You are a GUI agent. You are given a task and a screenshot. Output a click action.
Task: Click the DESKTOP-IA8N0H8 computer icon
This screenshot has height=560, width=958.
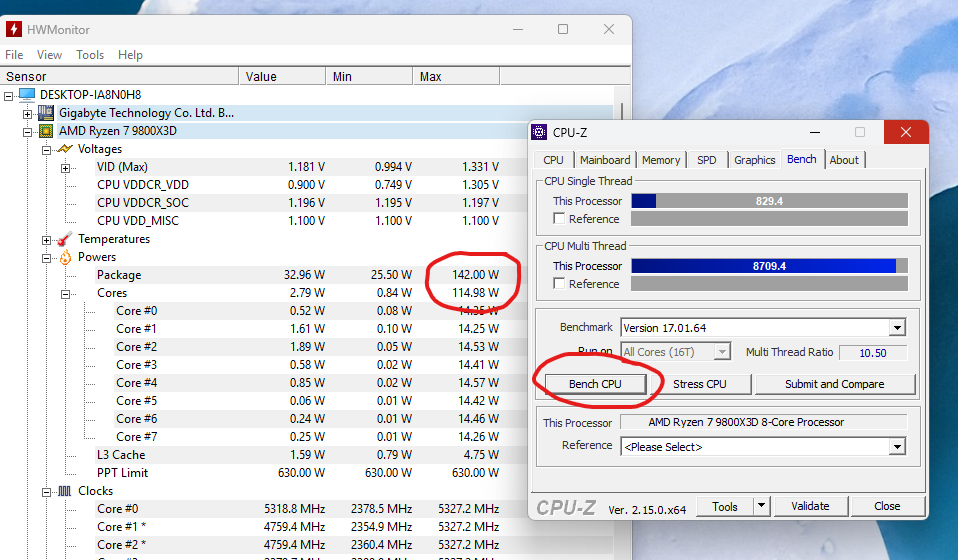(27, 95)
